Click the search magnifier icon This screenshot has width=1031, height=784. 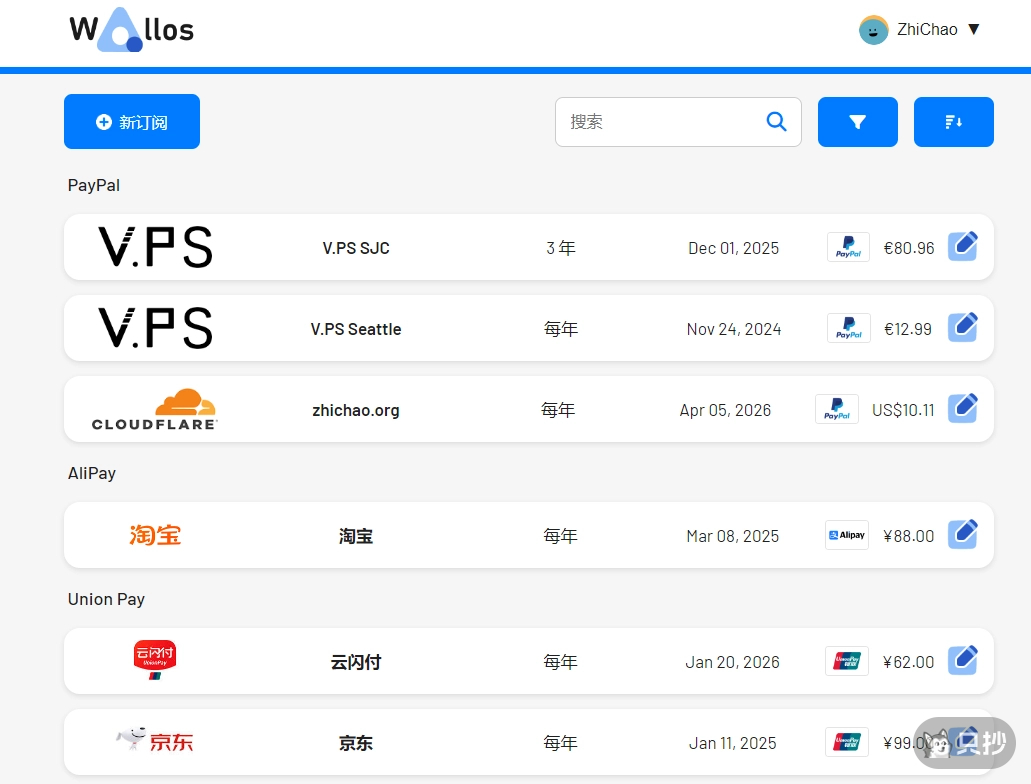(776, 122)
